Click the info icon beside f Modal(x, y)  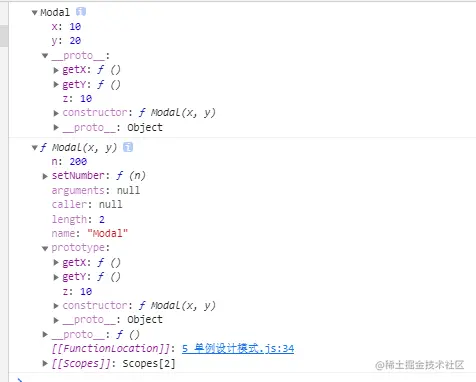point(128,147)
